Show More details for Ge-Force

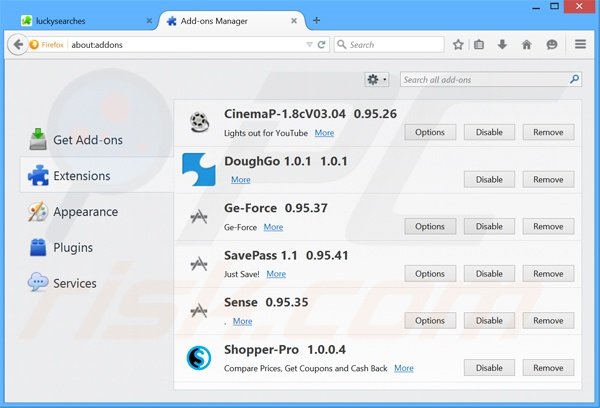(x=273, y=227)
